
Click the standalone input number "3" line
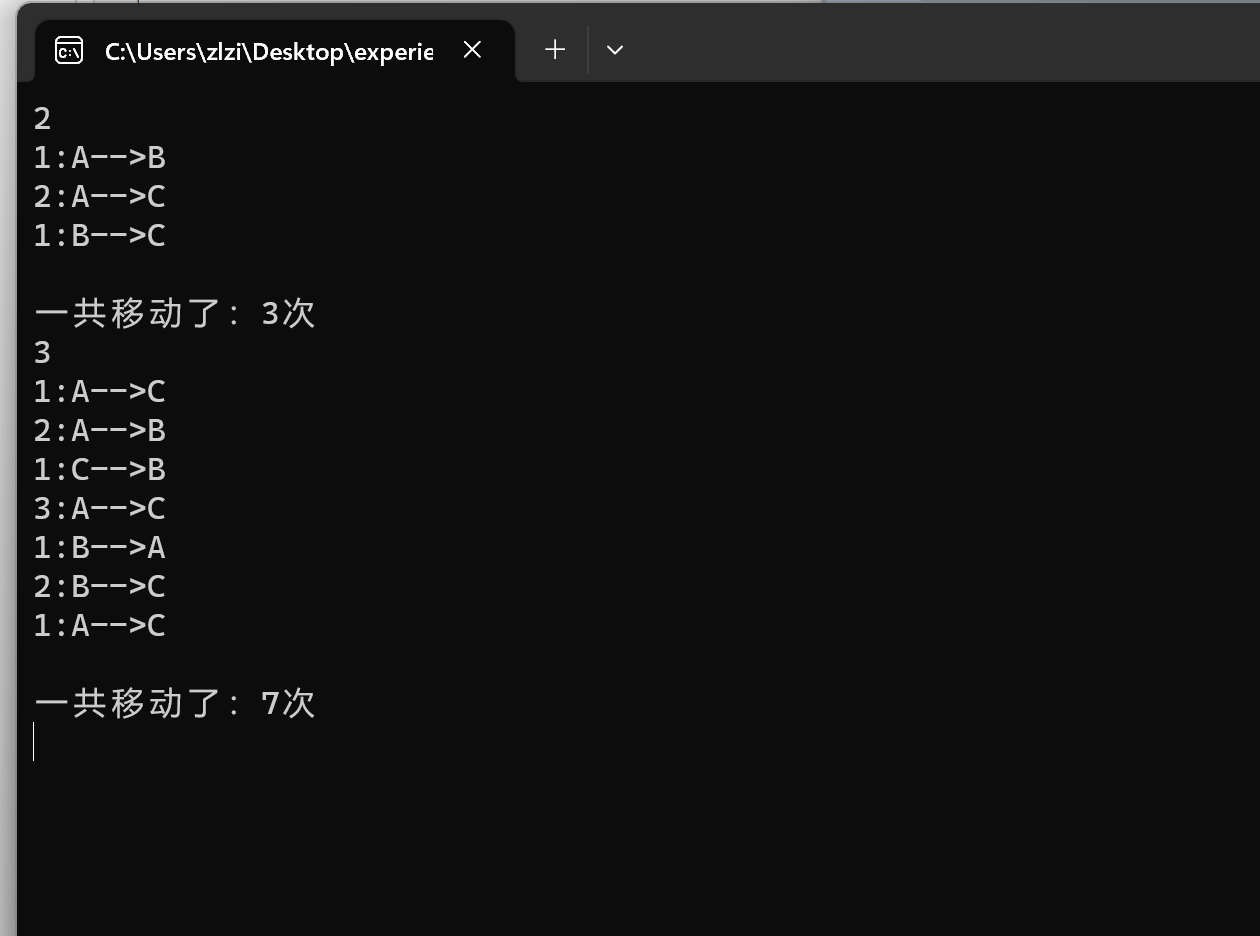point(42,352)
